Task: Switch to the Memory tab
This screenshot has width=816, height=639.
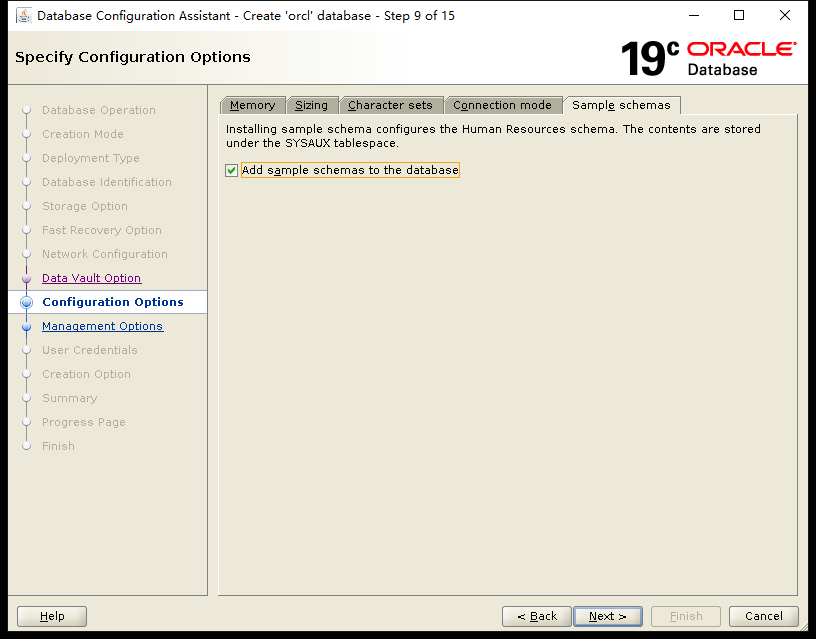Action: point(252,105)
